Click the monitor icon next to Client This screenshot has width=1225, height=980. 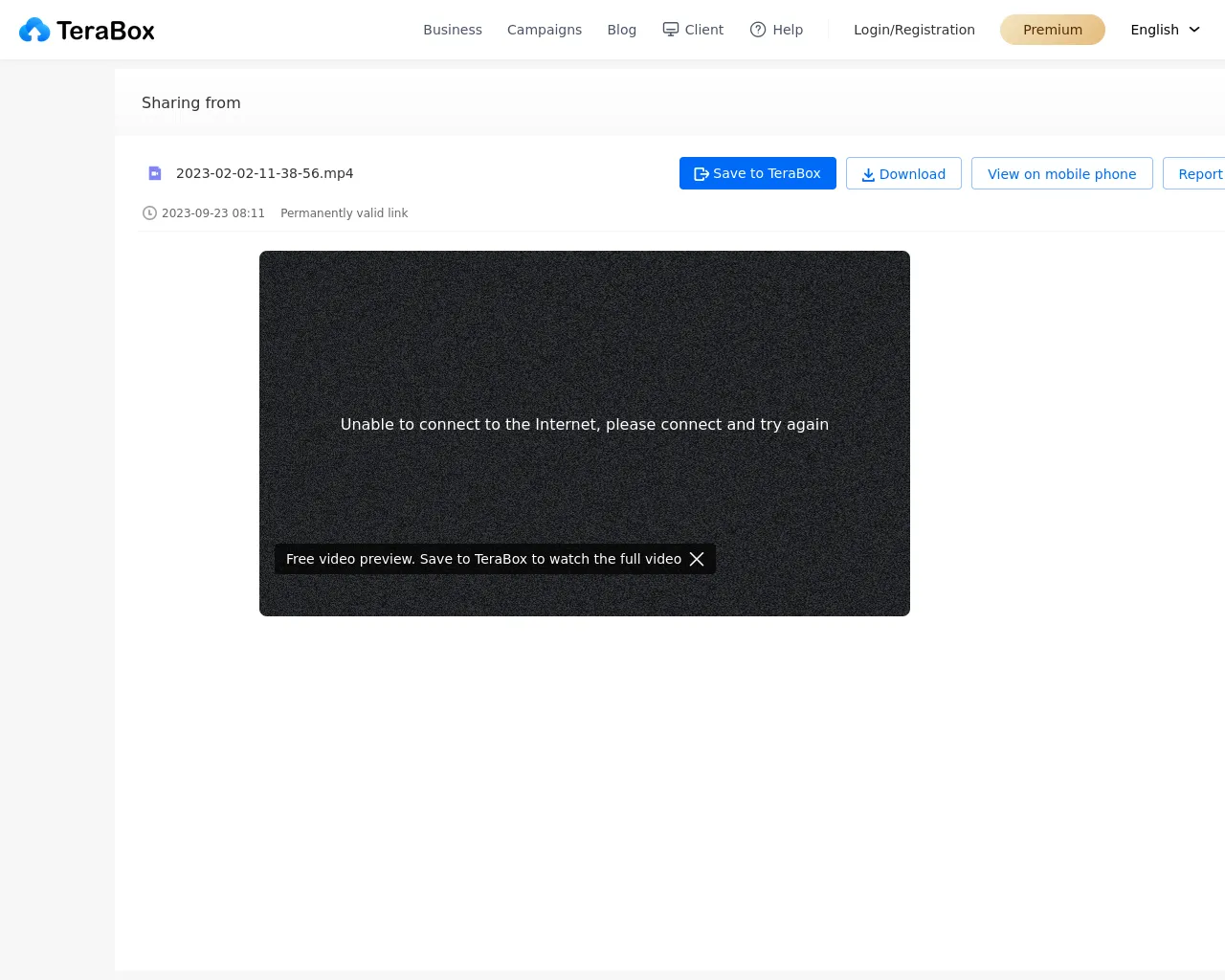pyautogui.click(x=671, y=30)
